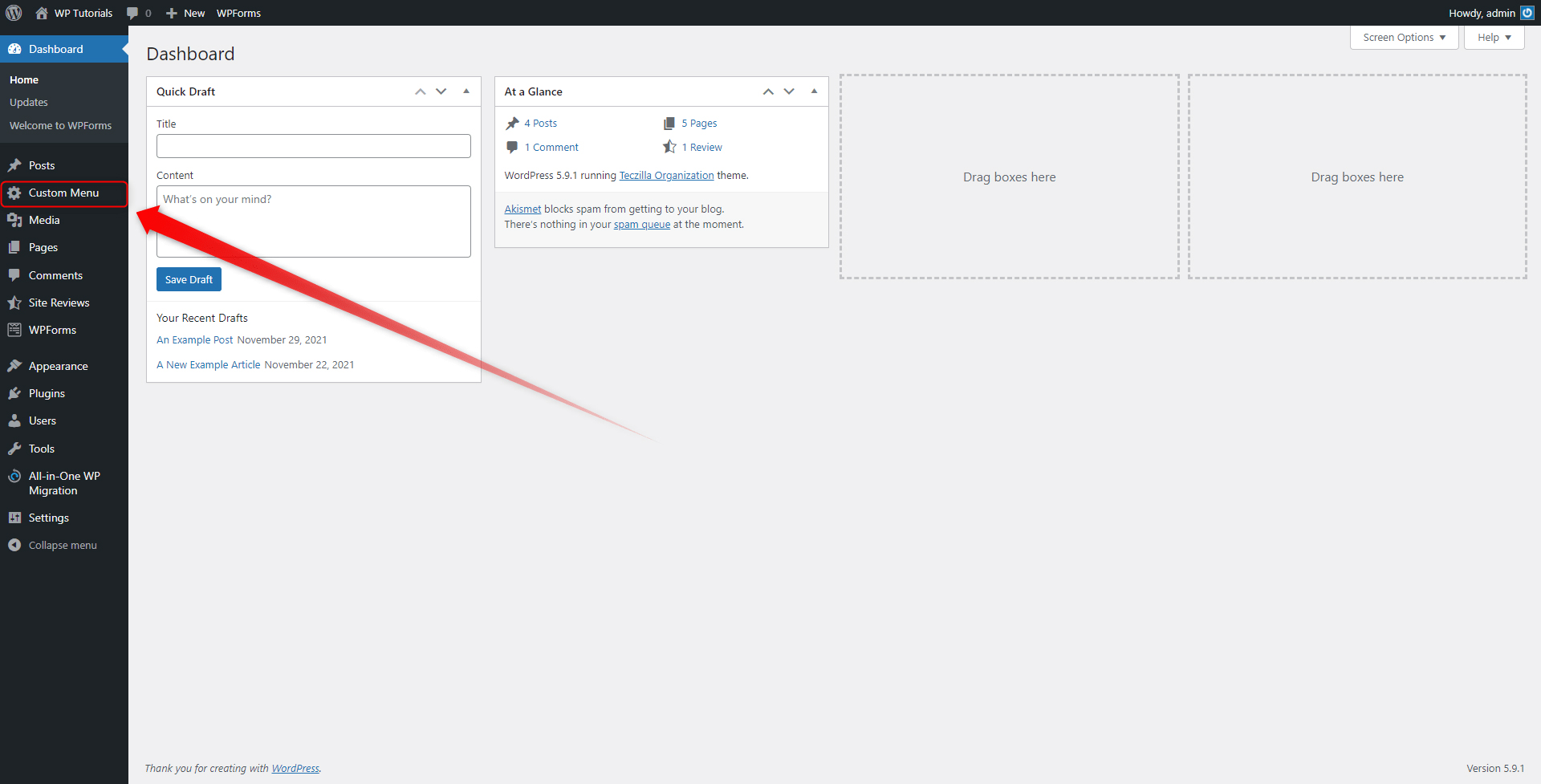Click the Dashboard gauge icon in sidebar
The width and height of the screenshot is (1541, 784).
tap(14, 49)
